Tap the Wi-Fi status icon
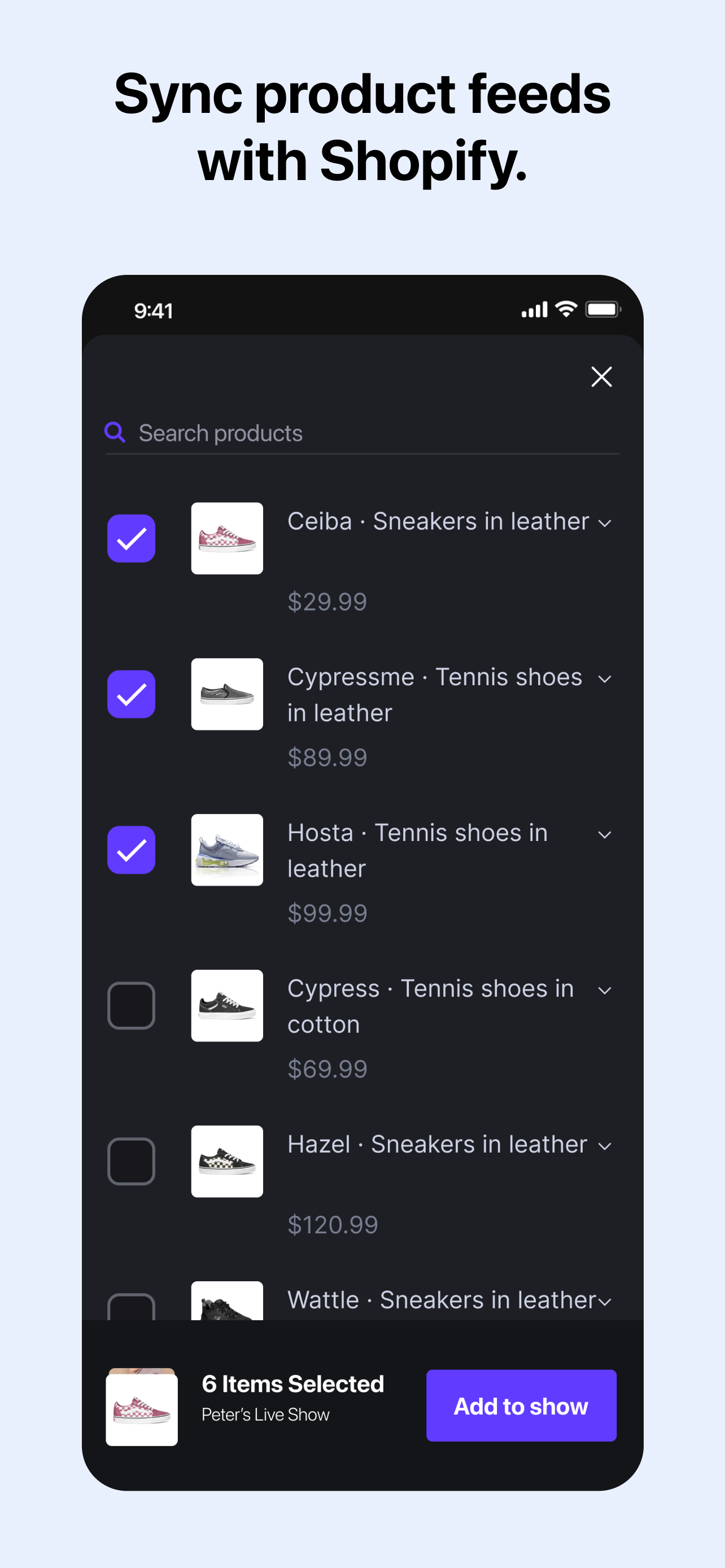 566,309
